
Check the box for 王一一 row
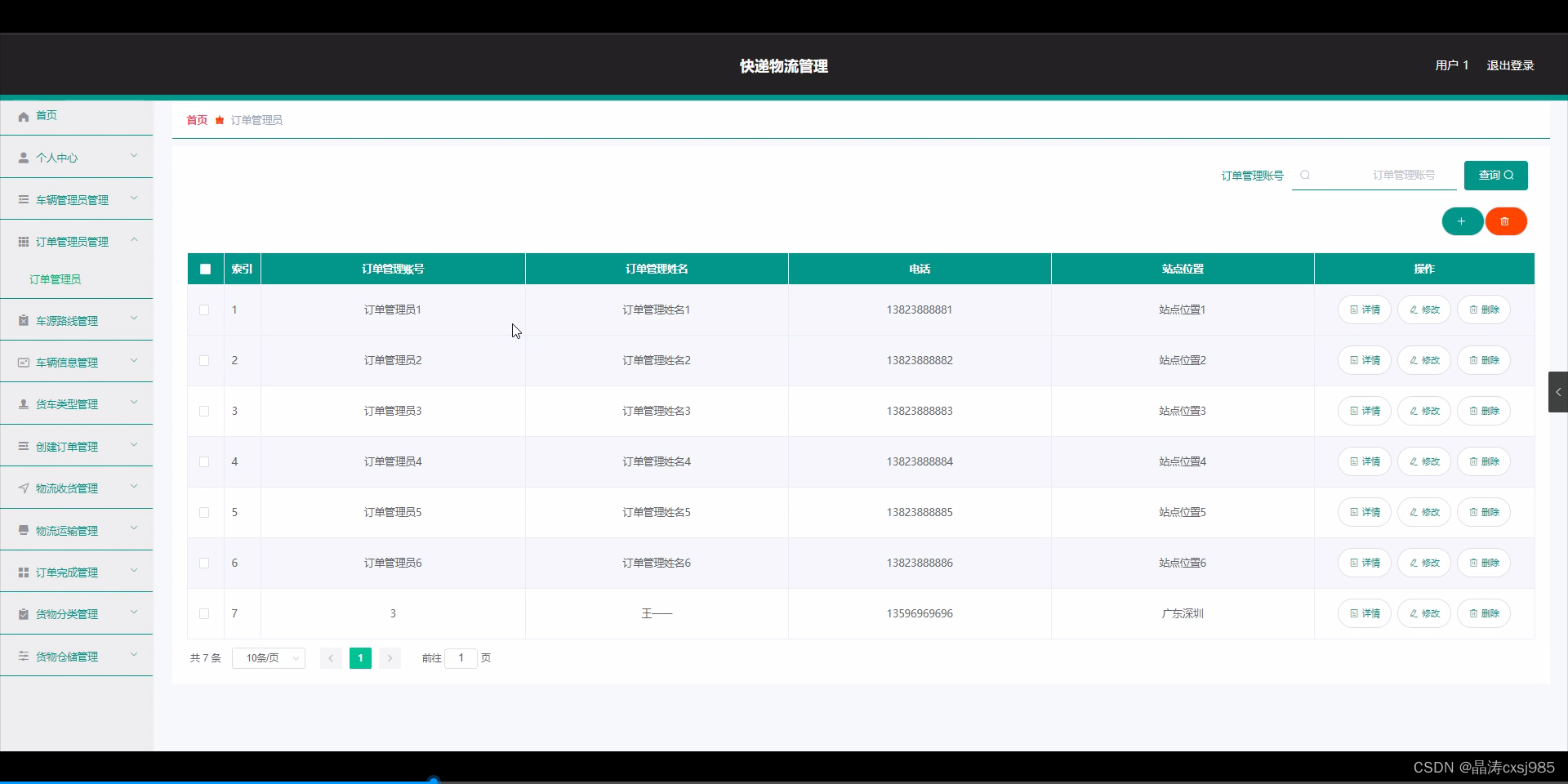tap(204, 613)
